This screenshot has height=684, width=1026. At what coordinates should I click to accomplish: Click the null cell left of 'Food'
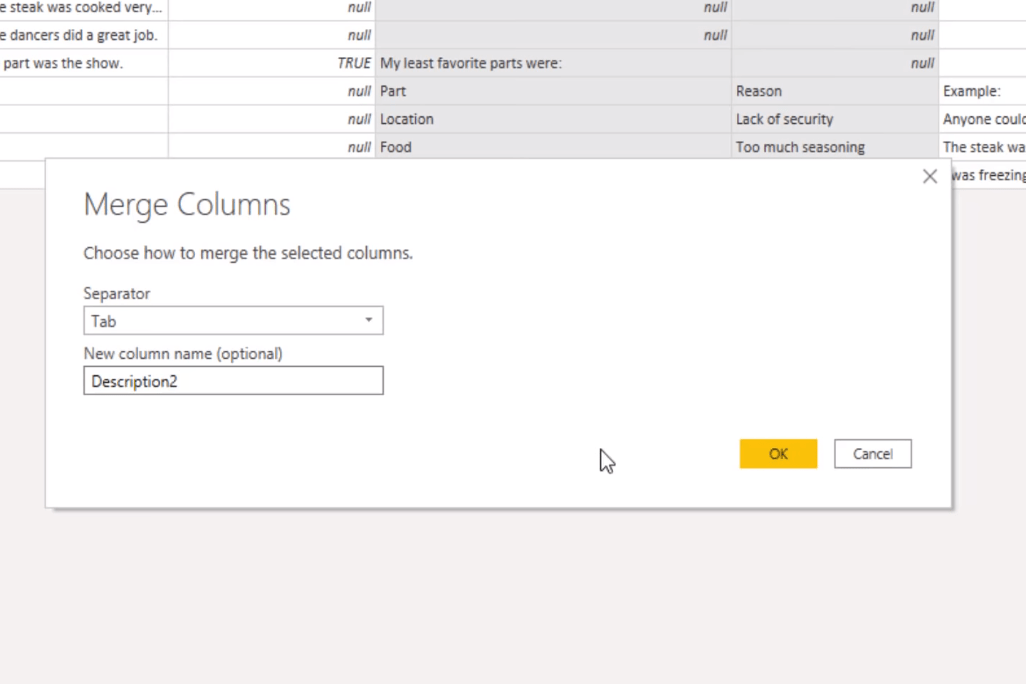(x=272, y=147)
